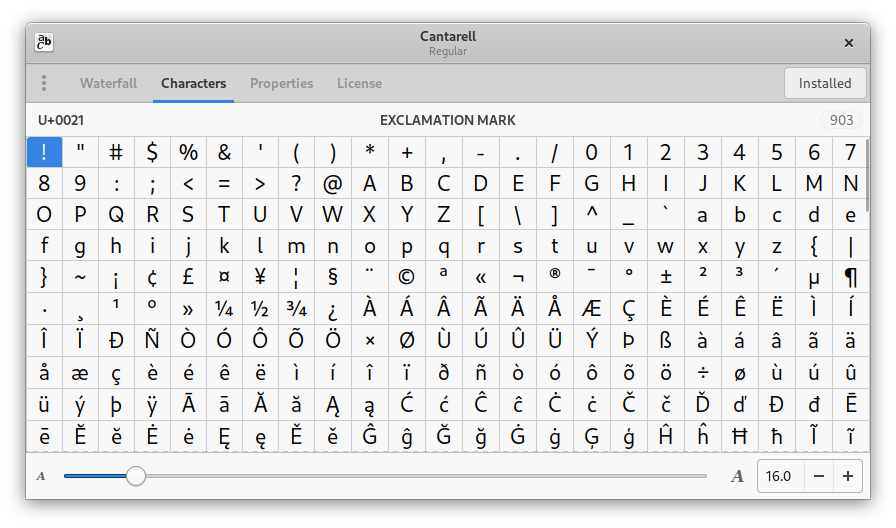896x528 pixels.
Task: Click the font app icon in titlebar
Action: [44, 42]
